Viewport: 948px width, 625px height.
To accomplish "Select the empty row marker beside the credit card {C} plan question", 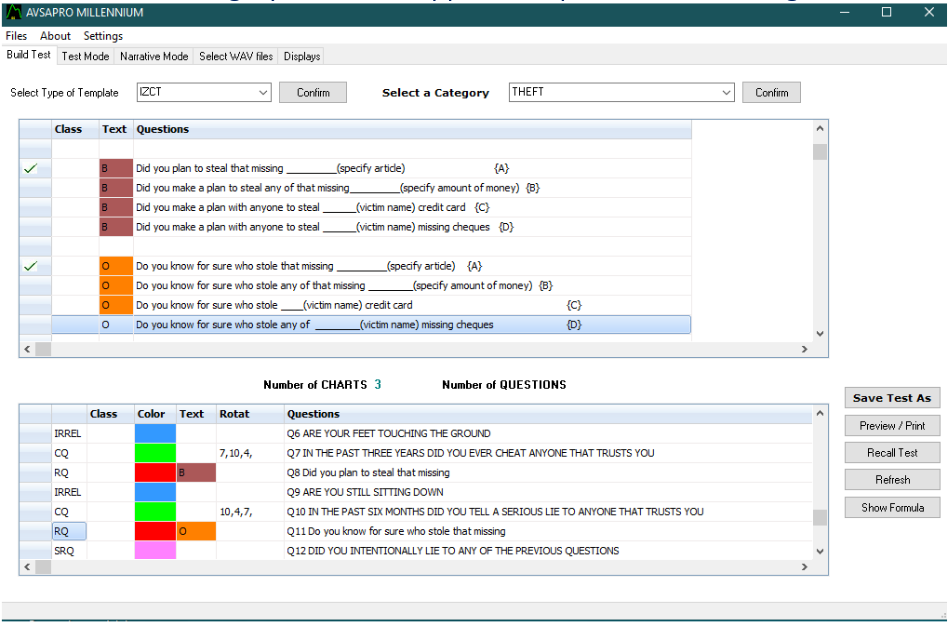I will pos(35,208).
